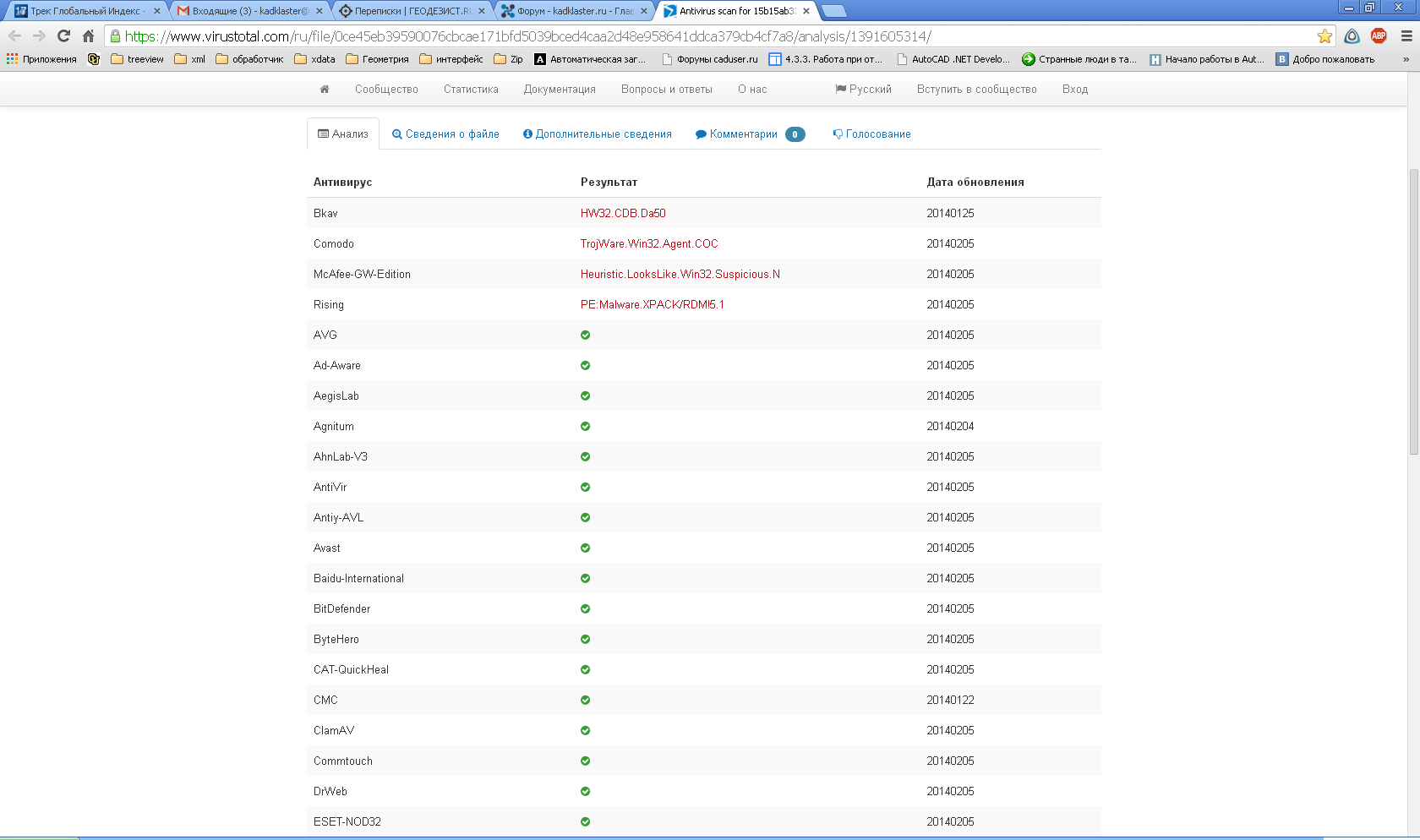Open Дополнительные сведения tab
Viewport: 1420px width, 840px height.
[x=597, y=134]
